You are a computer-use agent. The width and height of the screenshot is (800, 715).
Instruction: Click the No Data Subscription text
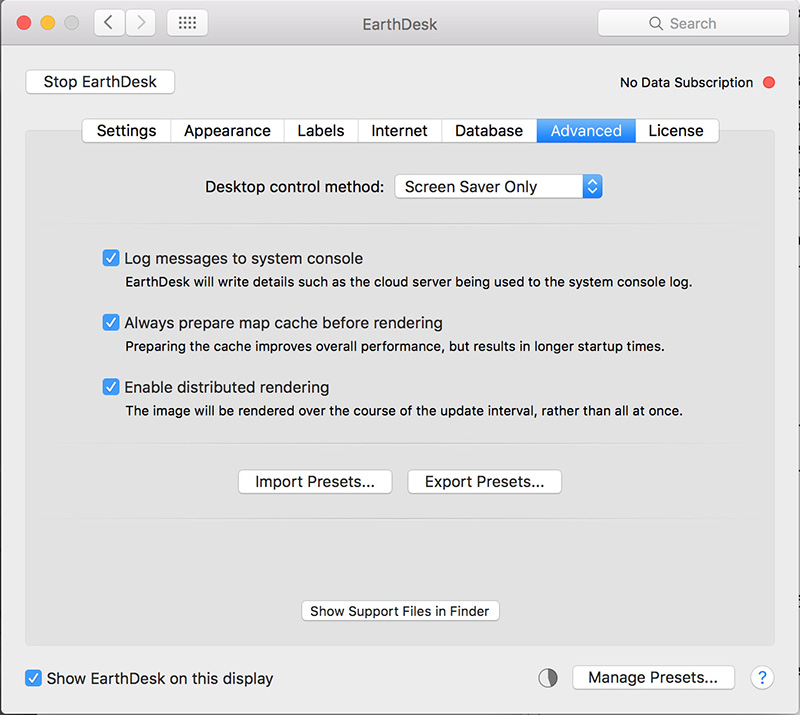[x=686, y=83]
